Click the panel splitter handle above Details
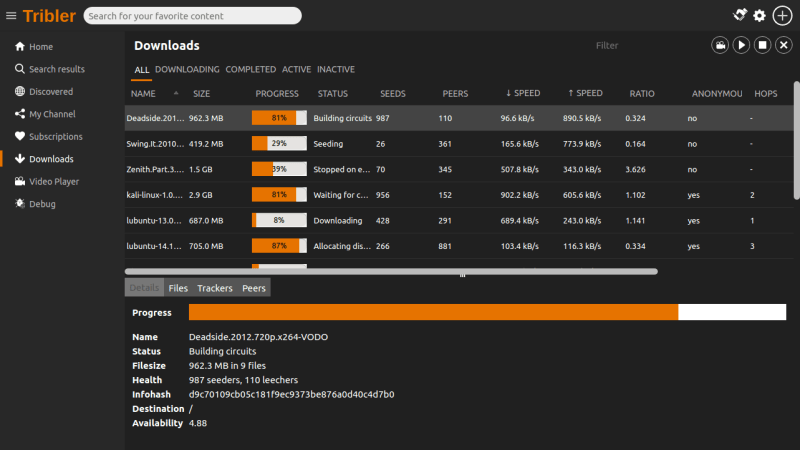Image resolution: width=800 pixels, height=450 pixels. point(462,276)
